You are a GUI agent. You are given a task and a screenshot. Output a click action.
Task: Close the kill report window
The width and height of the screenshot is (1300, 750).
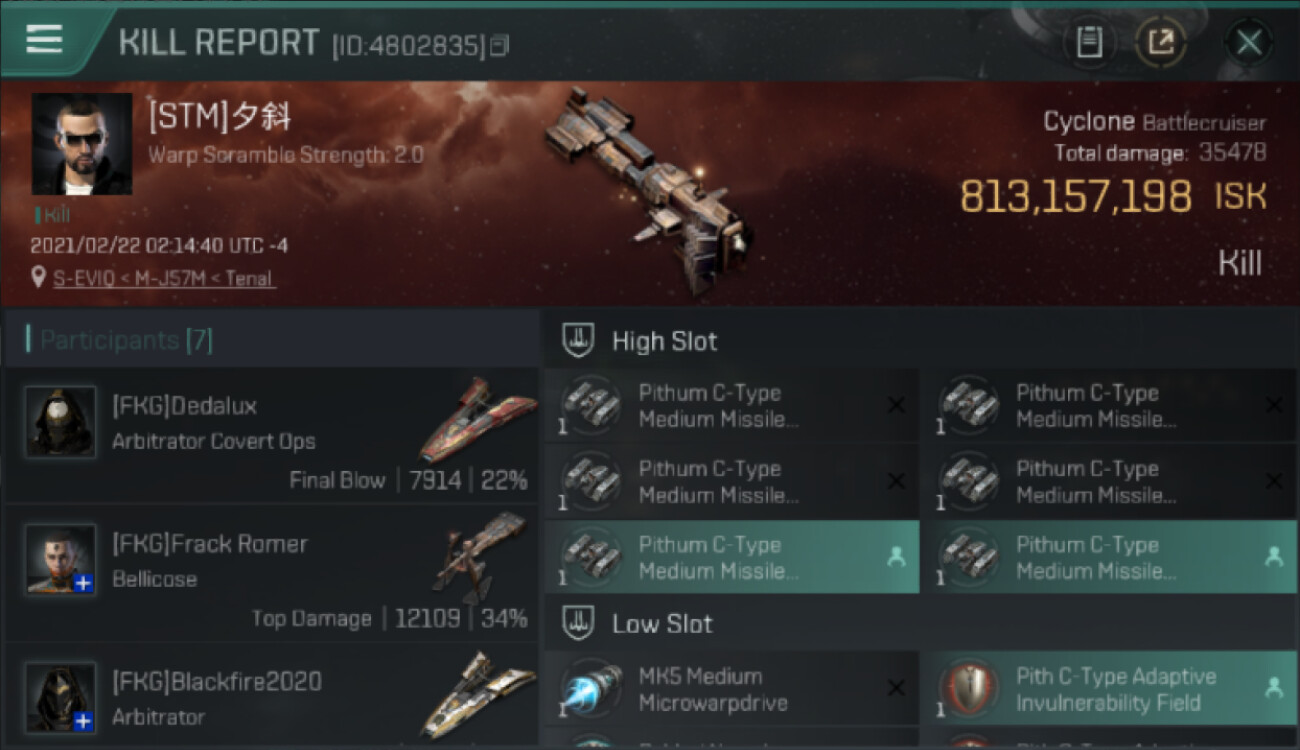pyautogui.click(x=1248, y=43)
